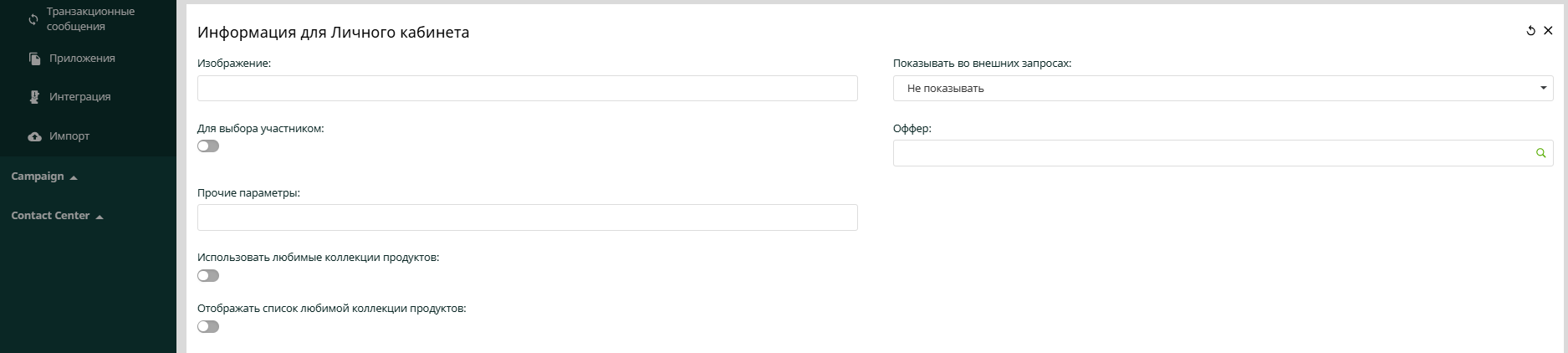Turn on Отображать список любимой коллекции продуктов
The image size is (1568, 353).
208,327
